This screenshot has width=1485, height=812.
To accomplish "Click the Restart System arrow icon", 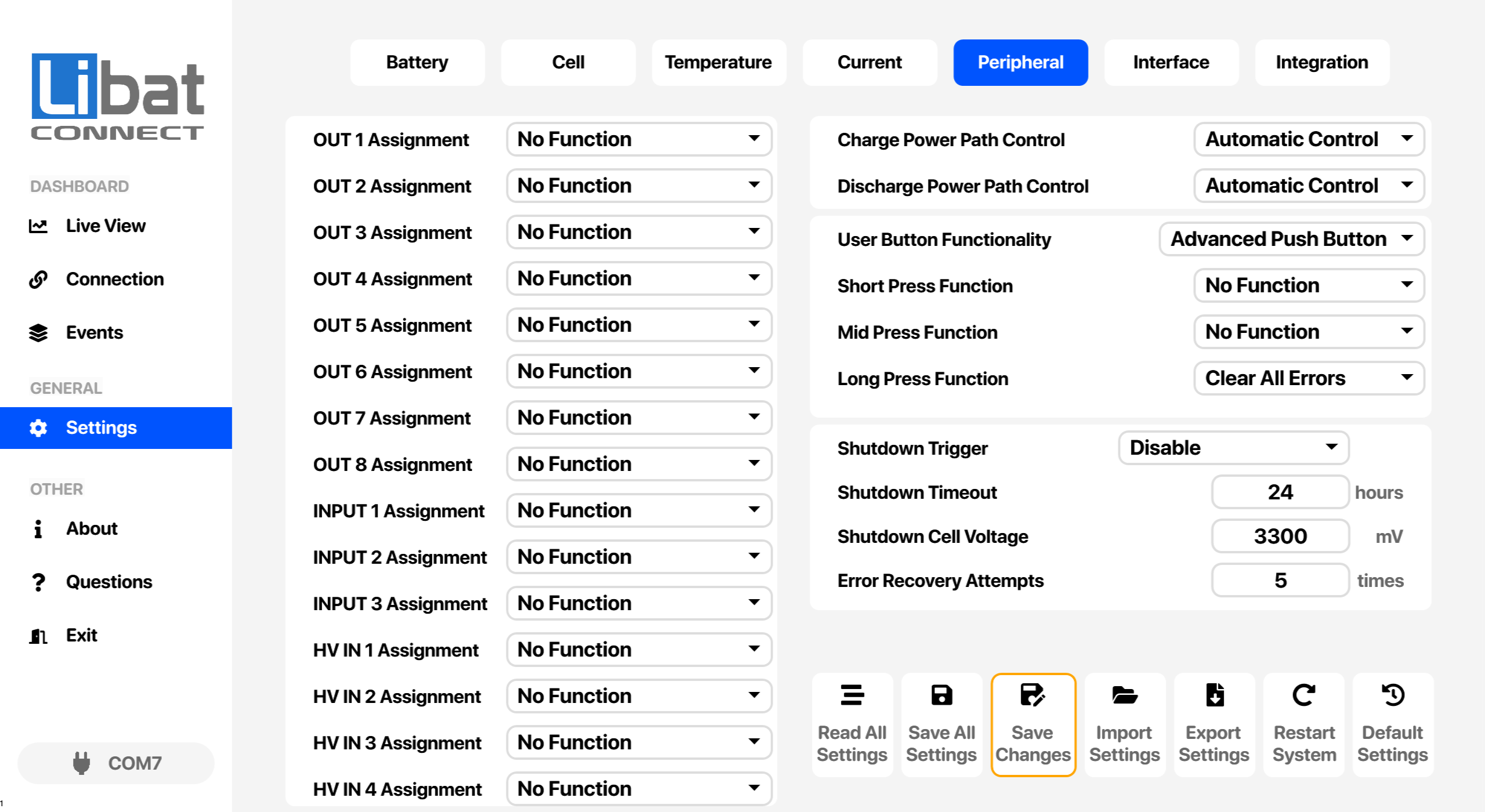I will (1304, 695).
